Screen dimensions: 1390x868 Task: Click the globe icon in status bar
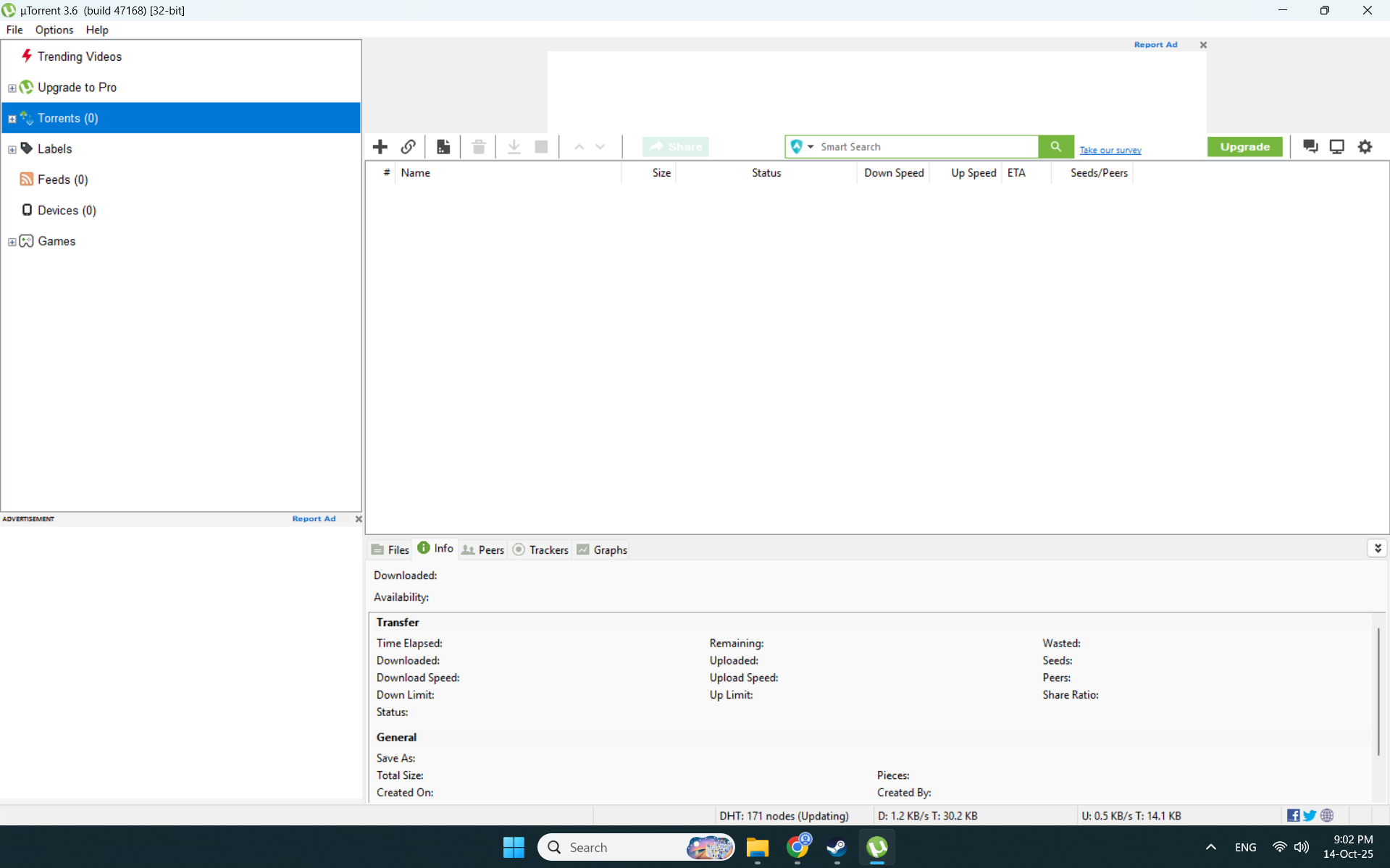coord(1327,816)
